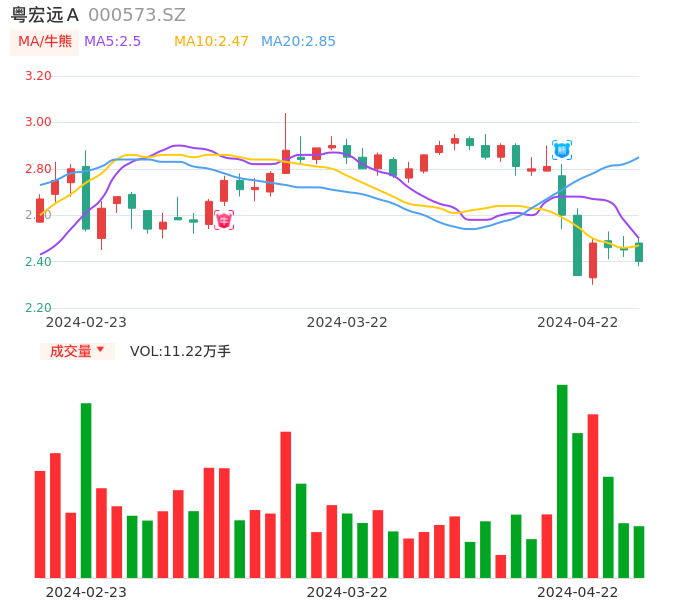Click the 成交量 volume indicator label
The height and width of the screenshot is (606, 686).
(x=70, y=351)
